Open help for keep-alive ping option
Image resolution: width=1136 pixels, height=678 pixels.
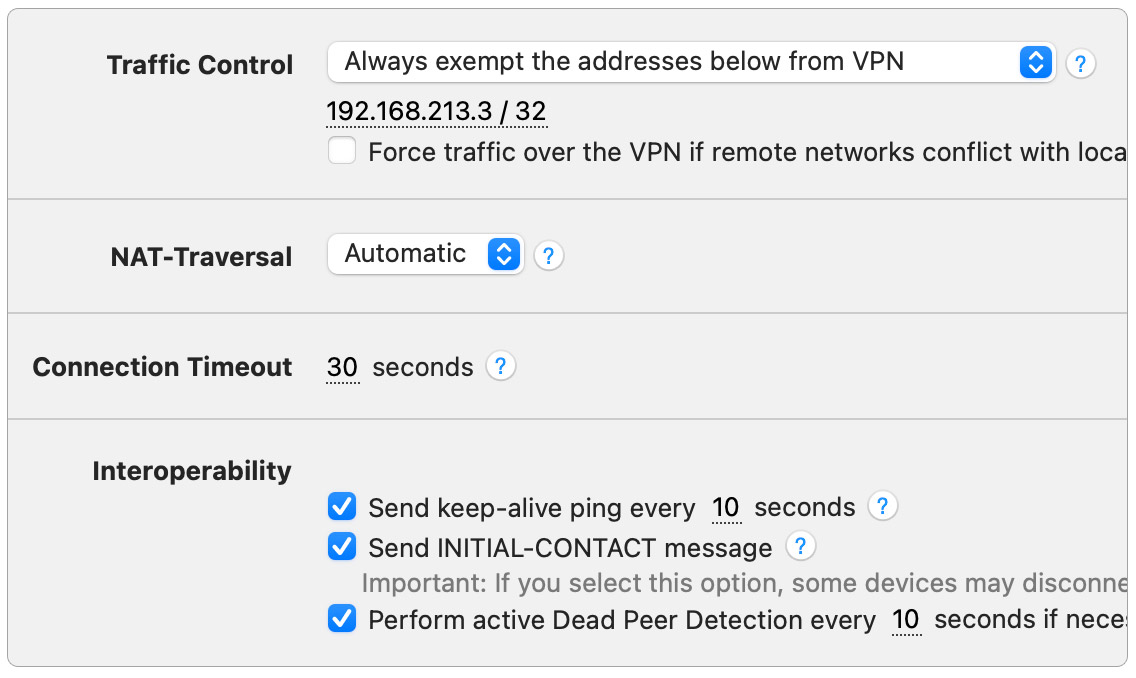tap(881, 507)
